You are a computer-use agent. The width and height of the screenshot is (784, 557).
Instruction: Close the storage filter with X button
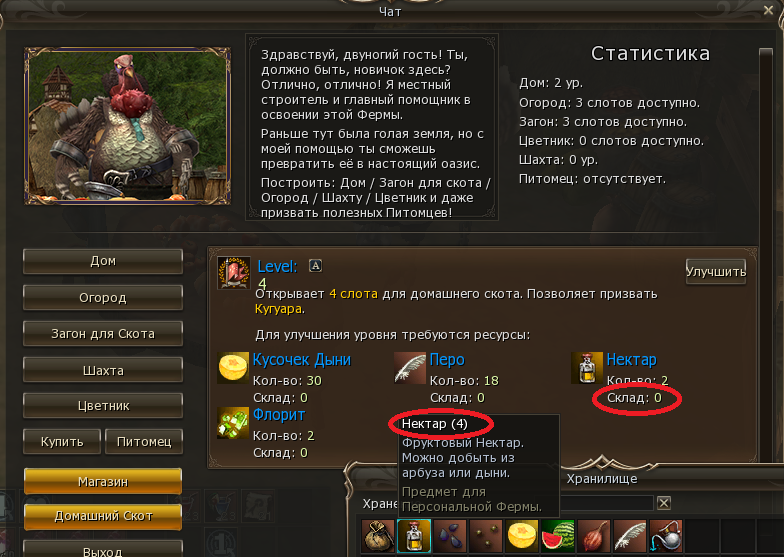click(x=664, y=503)
